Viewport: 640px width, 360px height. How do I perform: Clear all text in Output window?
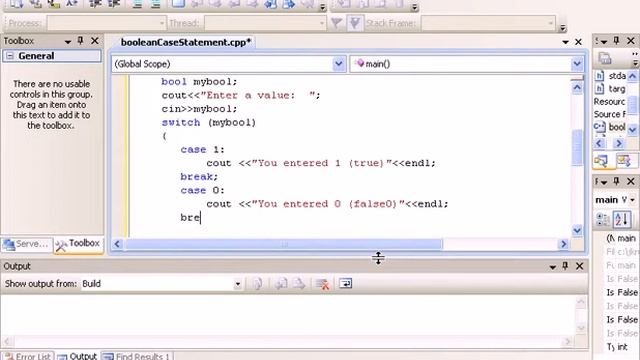pyautogui.click(x=322, y=284)
